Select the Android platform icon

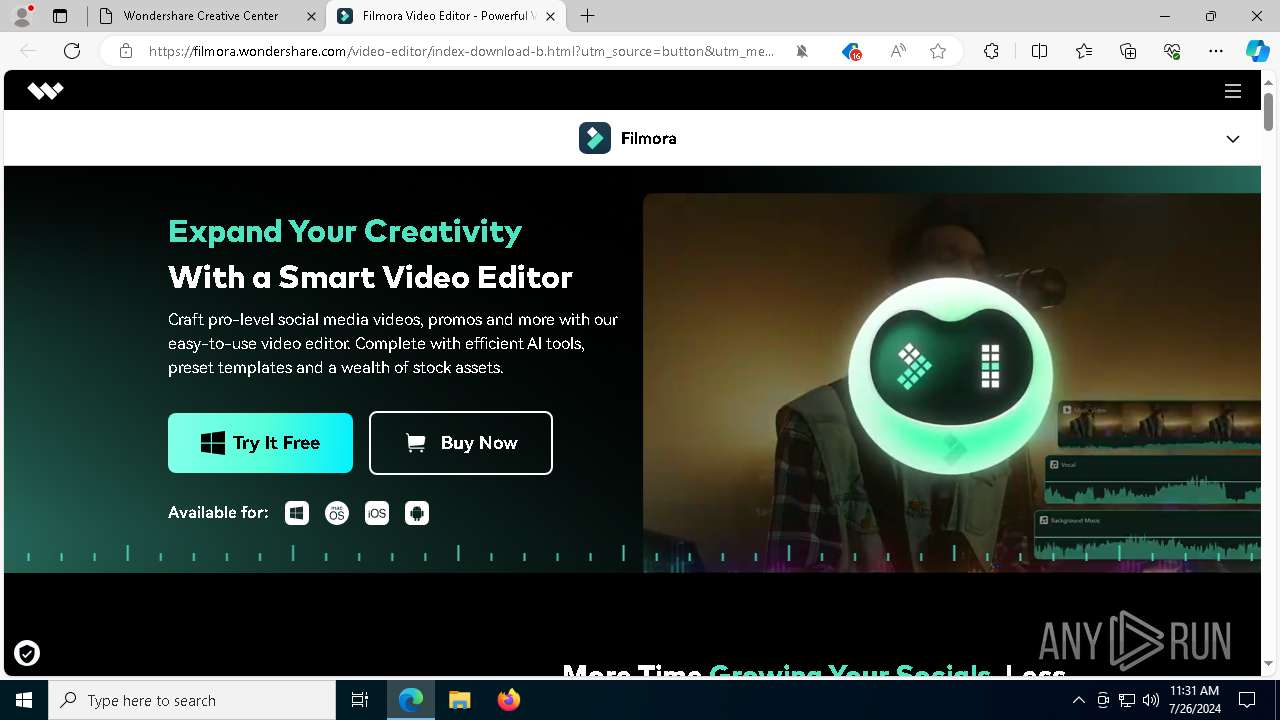coord(417,513)
